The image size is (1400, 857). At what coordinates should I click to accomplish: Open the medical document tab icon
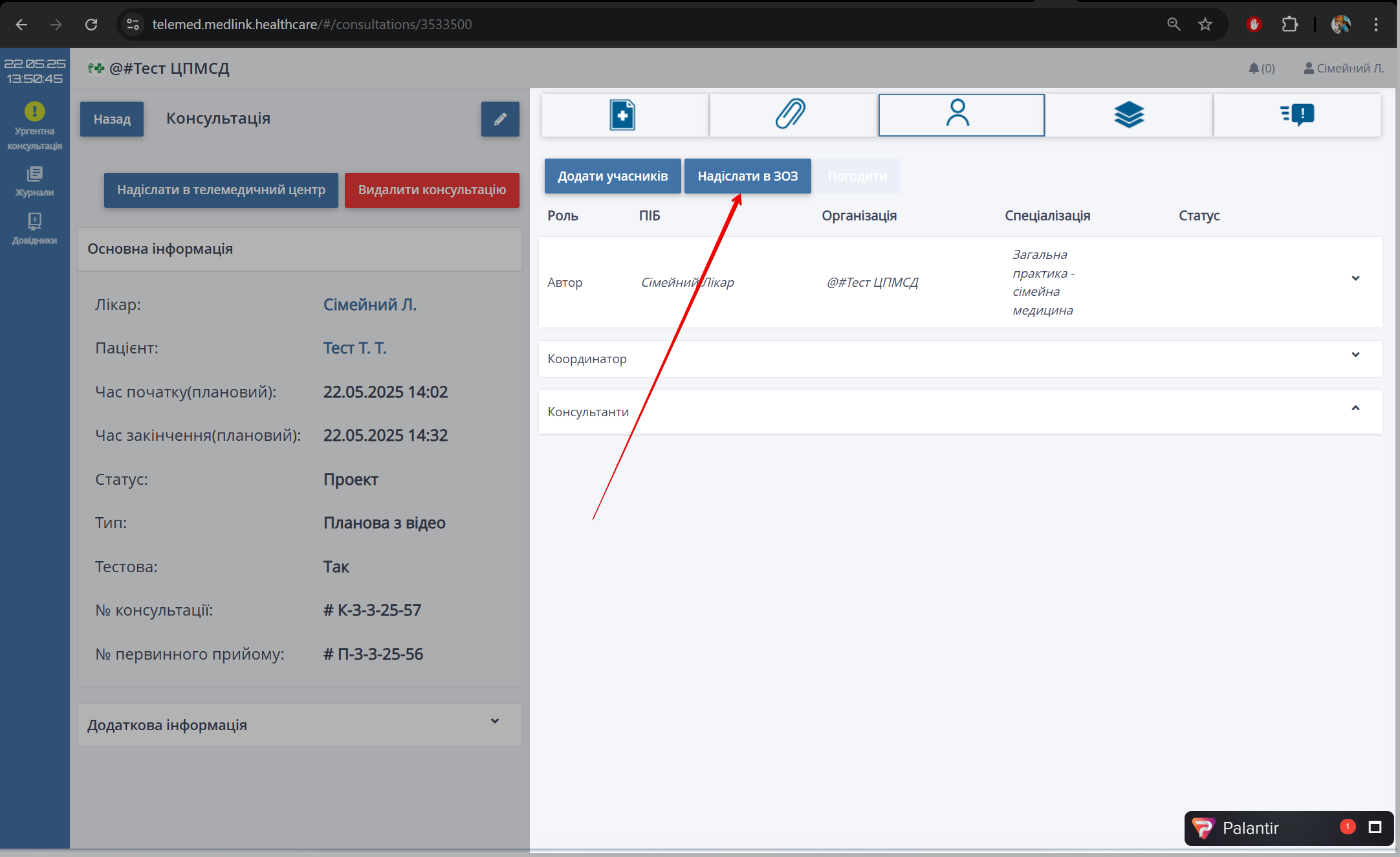(624, 115)
